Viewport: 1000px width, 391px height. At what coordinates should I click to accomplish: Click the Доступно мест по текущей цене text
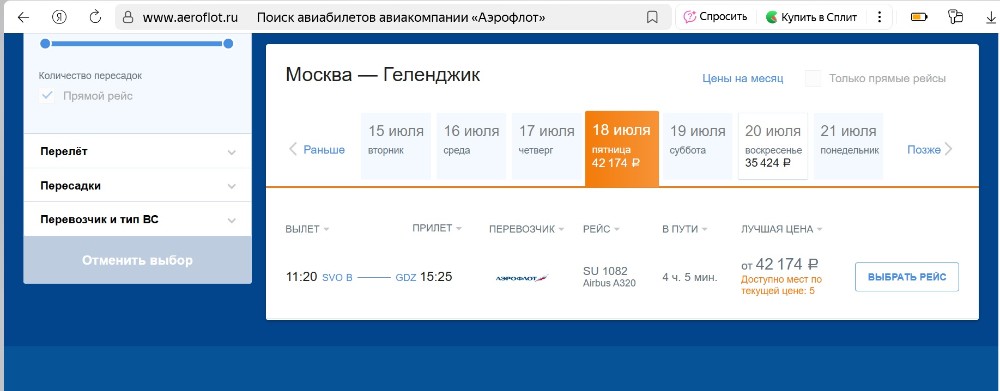click(782, 285)
